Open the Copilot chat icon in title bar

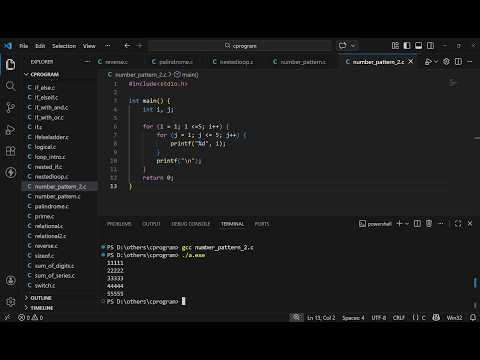342,46
